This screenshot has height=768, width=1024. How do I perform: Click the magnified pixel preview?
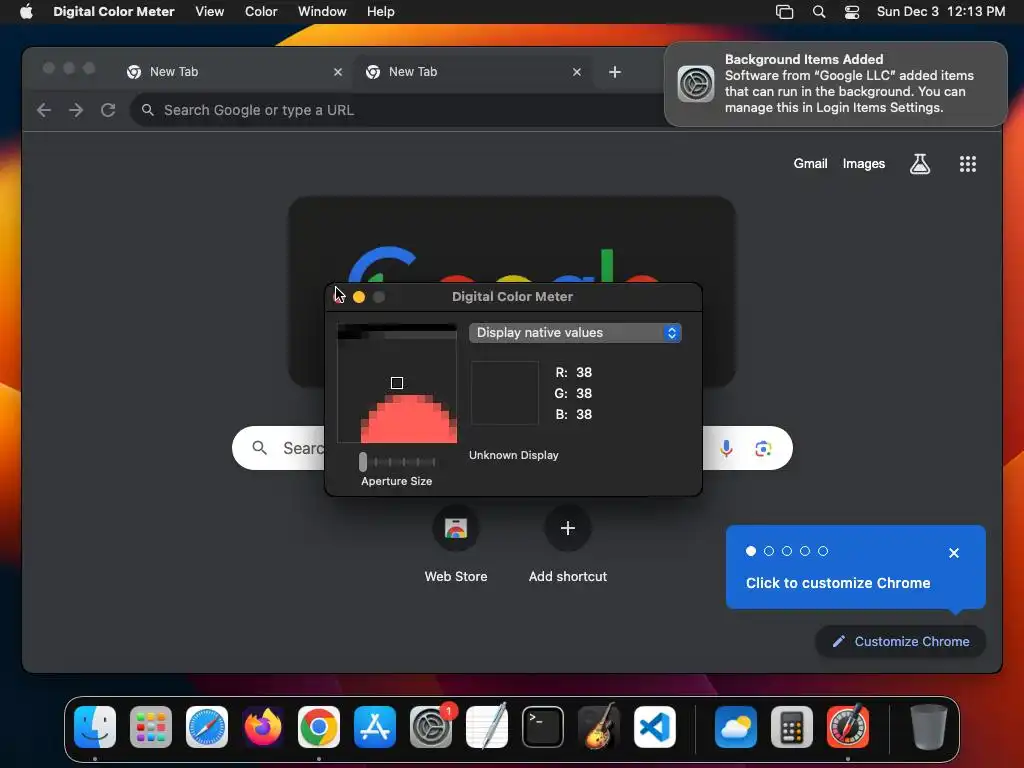tap(397, 383)
